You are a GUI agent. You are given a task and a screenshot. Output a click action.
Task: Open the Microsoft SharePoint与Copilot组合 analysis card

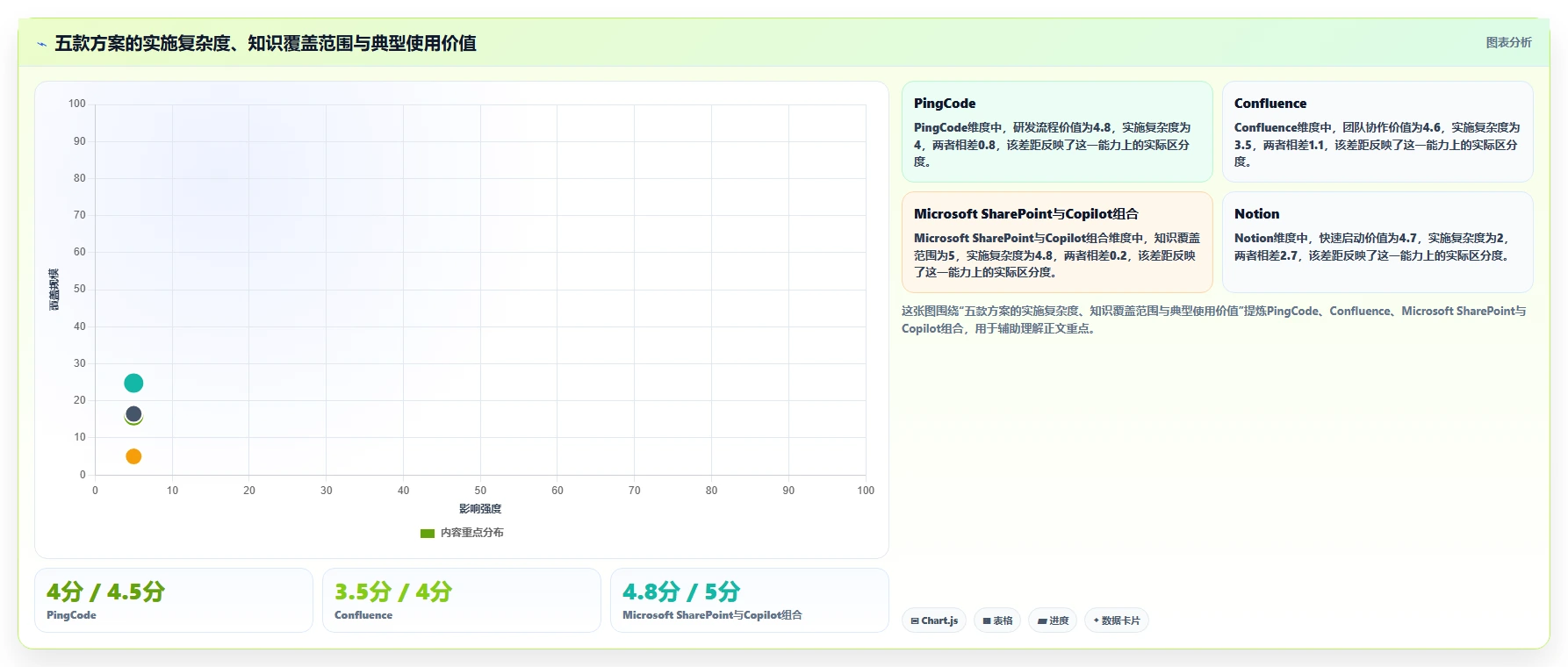[x=1057, y=242]
